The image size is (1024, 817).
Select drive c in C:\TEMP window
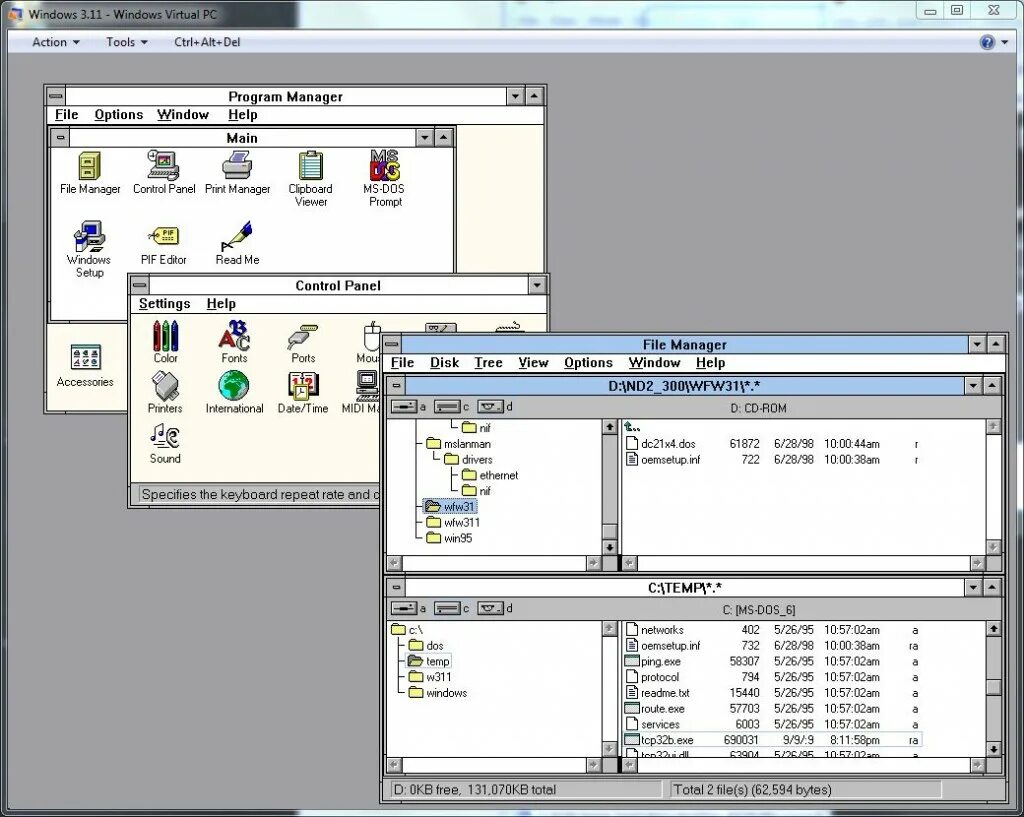click(x=451, y=609)
